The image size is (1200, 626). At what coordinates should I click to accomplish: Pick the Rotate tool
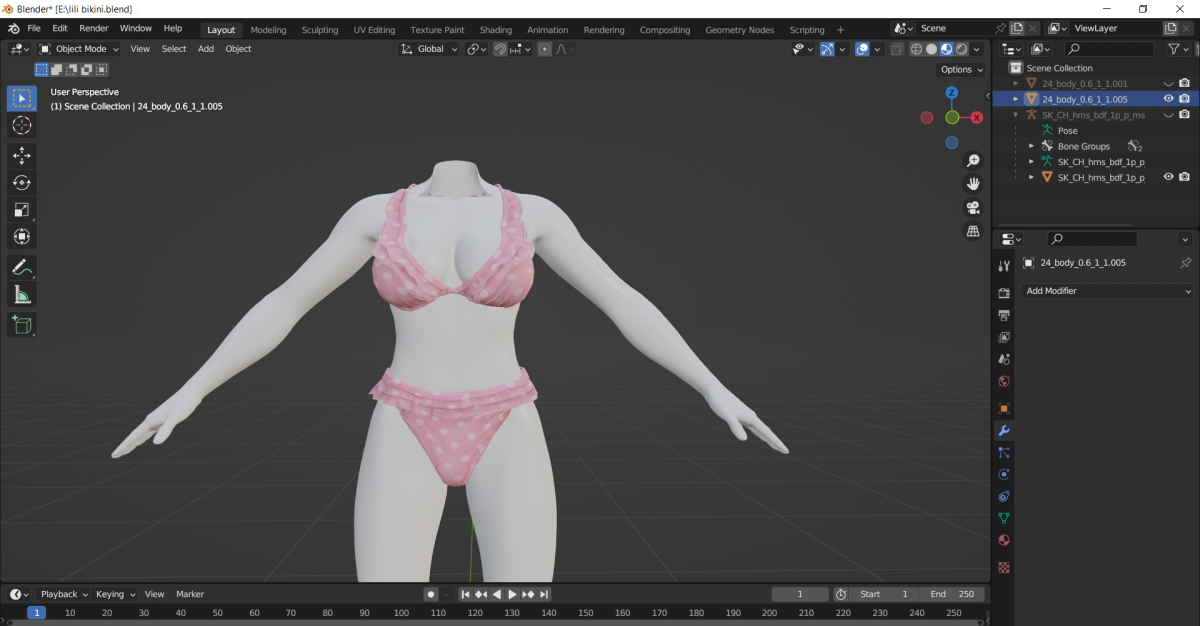(22, 183)
